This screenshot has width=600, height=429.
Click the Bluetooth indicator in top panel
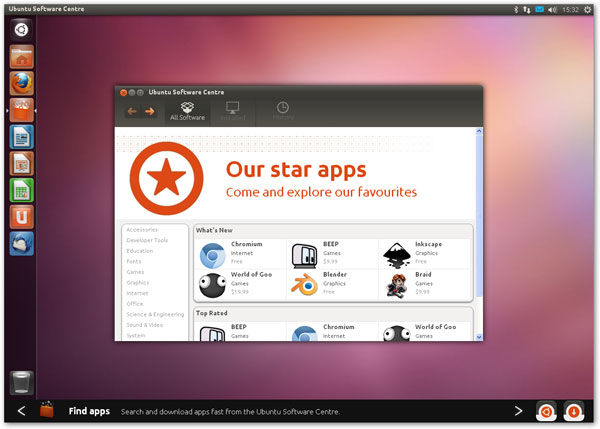(515, 10)
